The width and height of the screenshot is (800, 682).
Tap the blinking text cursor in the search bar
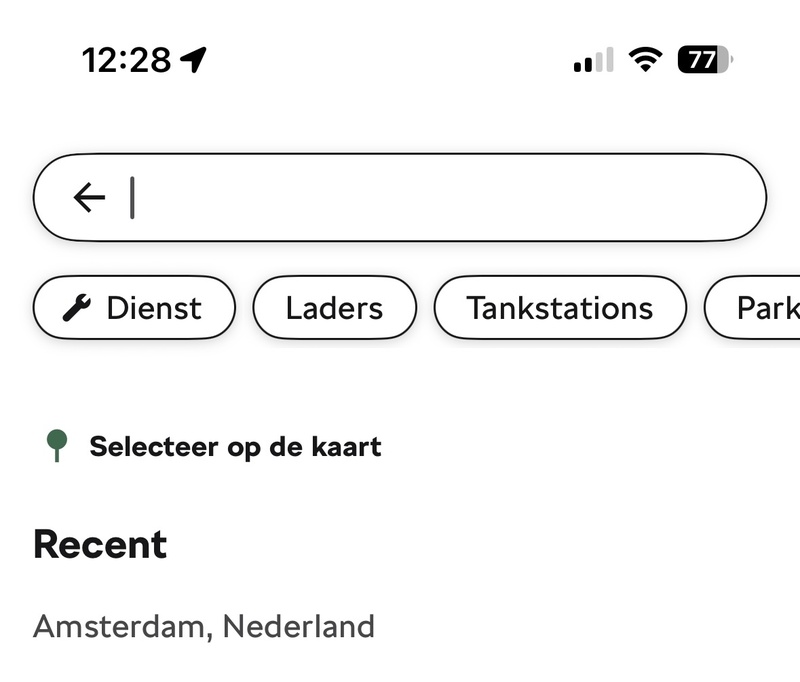(x=132, y=198)
